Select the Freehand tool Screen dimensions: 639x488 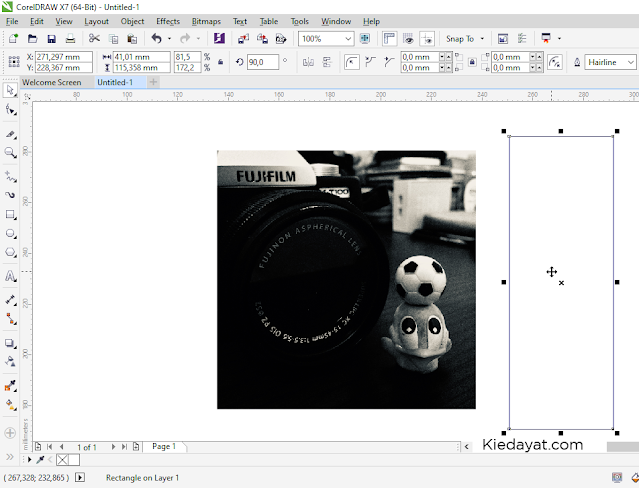coord(10,176)
